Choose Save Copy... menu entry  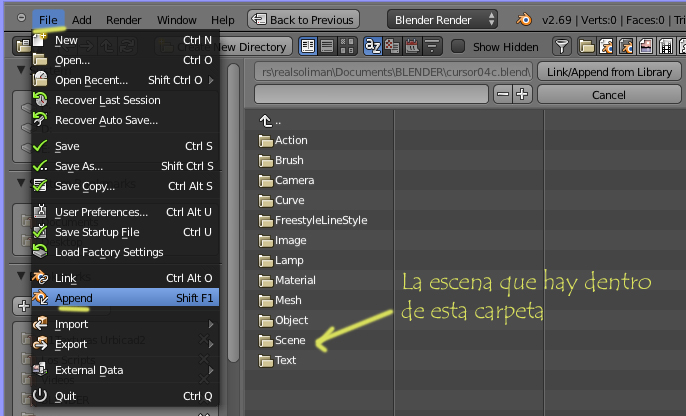coord(125,186)
